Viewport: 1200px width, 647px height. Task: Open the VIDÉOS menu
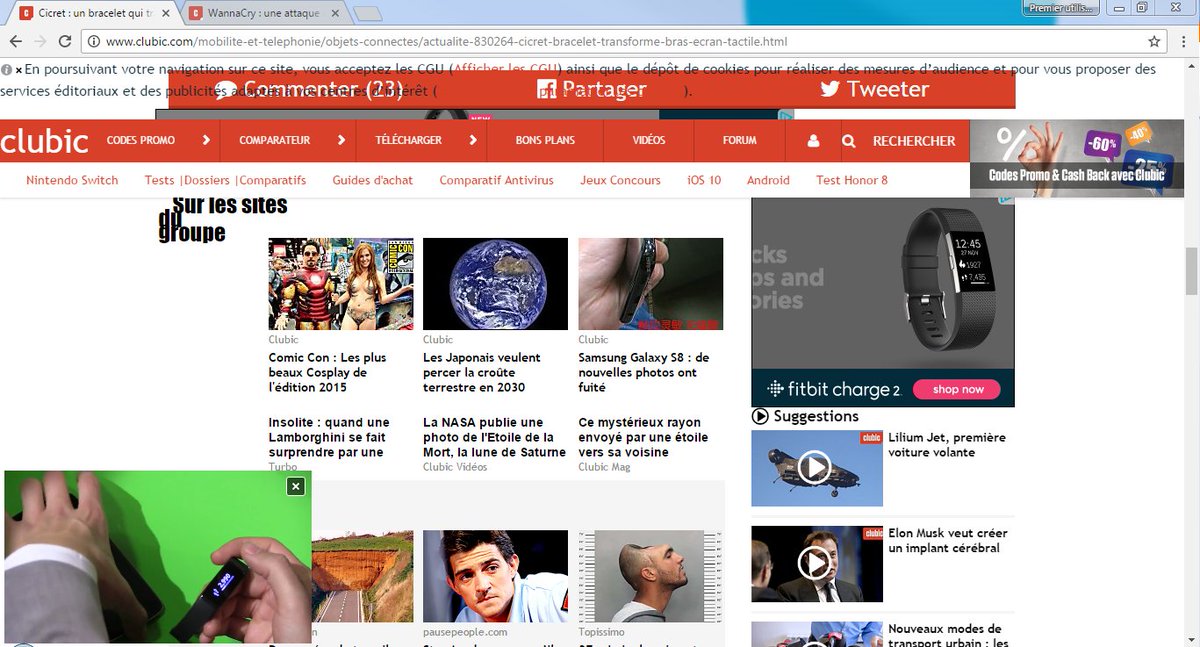click(649, 141)
